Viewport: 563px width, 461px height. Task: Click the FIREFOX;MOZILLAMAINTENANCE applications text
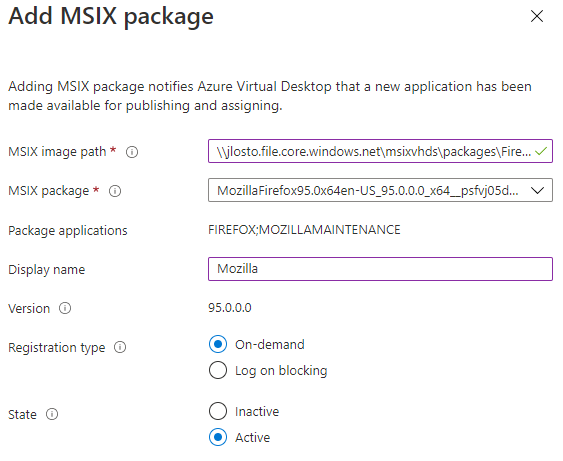pyautogui.click(x=304, y=230)
